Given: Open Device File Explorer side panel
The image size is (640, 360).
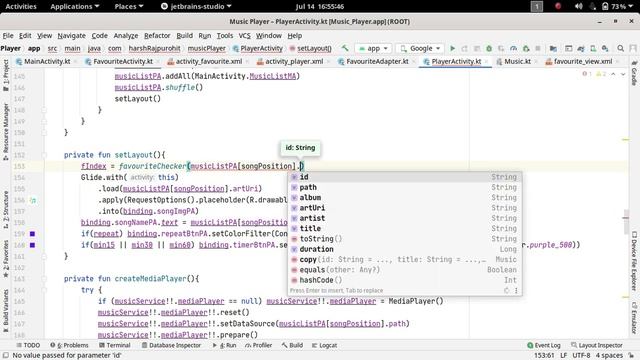Looking at the screenshot, I should (x=634, y=261).
